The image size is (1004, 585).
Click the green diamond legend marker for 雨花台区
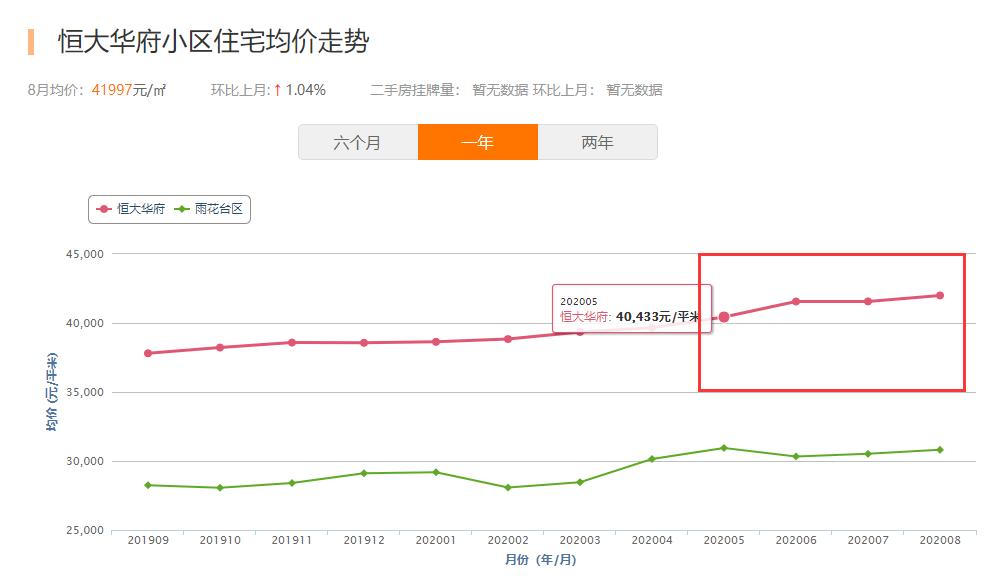pos(181,211)
